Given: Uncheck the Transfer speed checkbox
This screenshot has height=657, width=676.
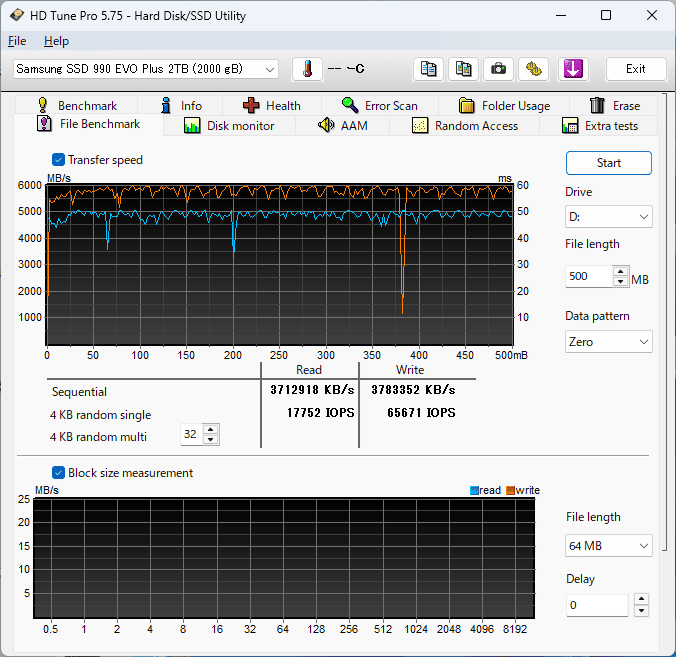Looking at the screenshot, I should click(59, 160).
